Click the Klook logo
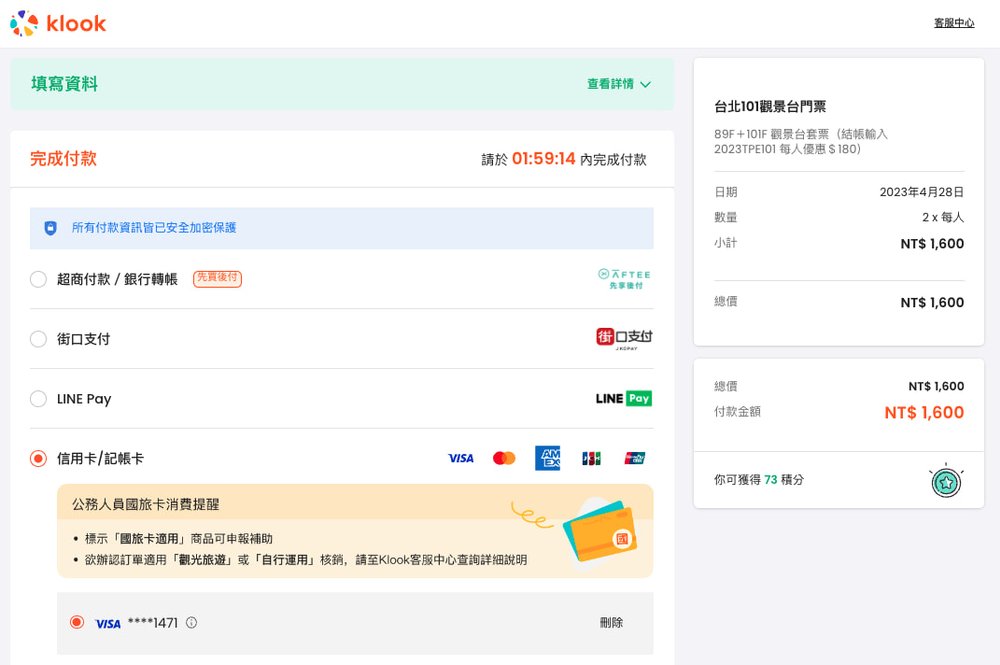The image size is (1000, 665). tap(57, 24)
